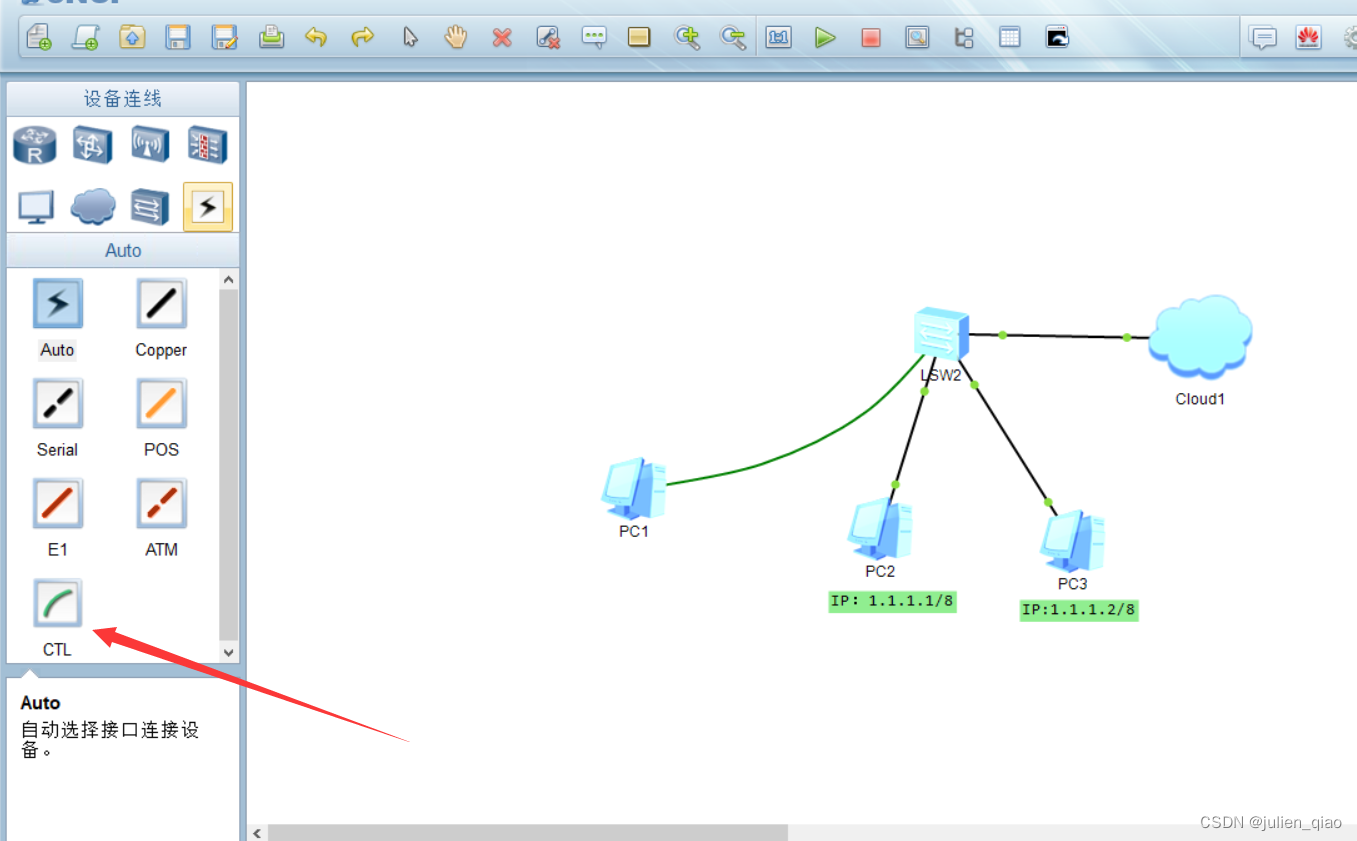This screenshot has height=841, width=1357.
Task: Select the Firewall device category
Action: pyautogui.click(x=208, y=146)
